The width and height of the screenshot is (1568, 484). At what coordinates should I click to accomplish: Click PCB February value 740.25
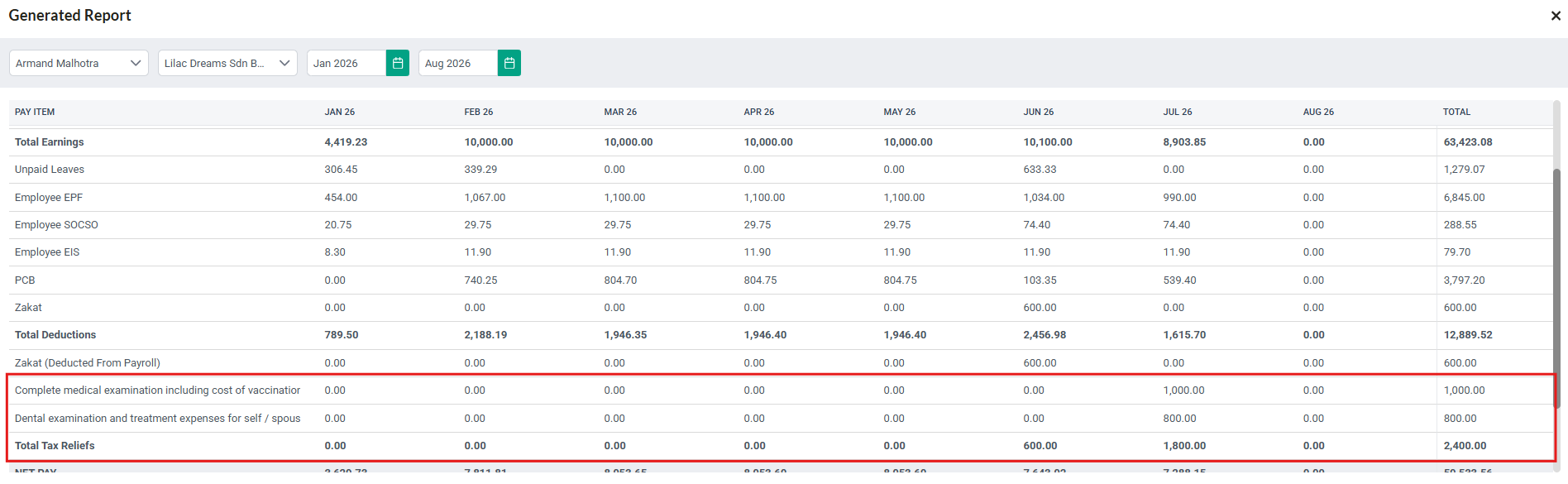point(480,280)
